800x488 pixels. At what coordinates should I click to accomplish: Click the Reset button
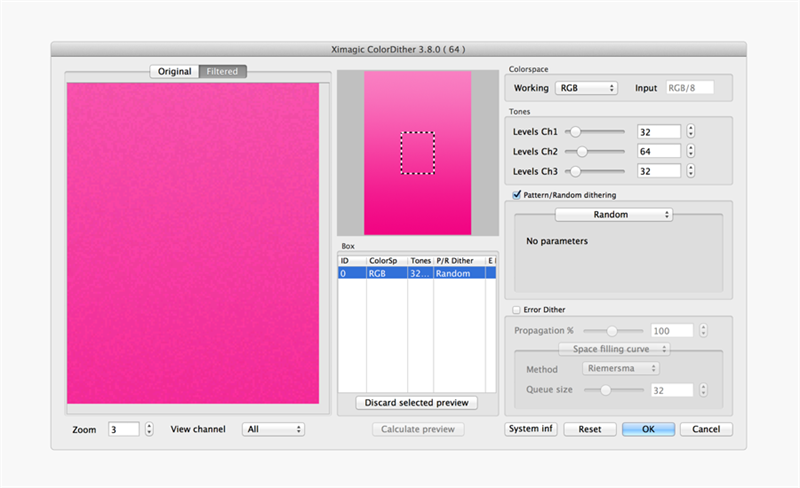pyautogui.click(x=590, y=429)
